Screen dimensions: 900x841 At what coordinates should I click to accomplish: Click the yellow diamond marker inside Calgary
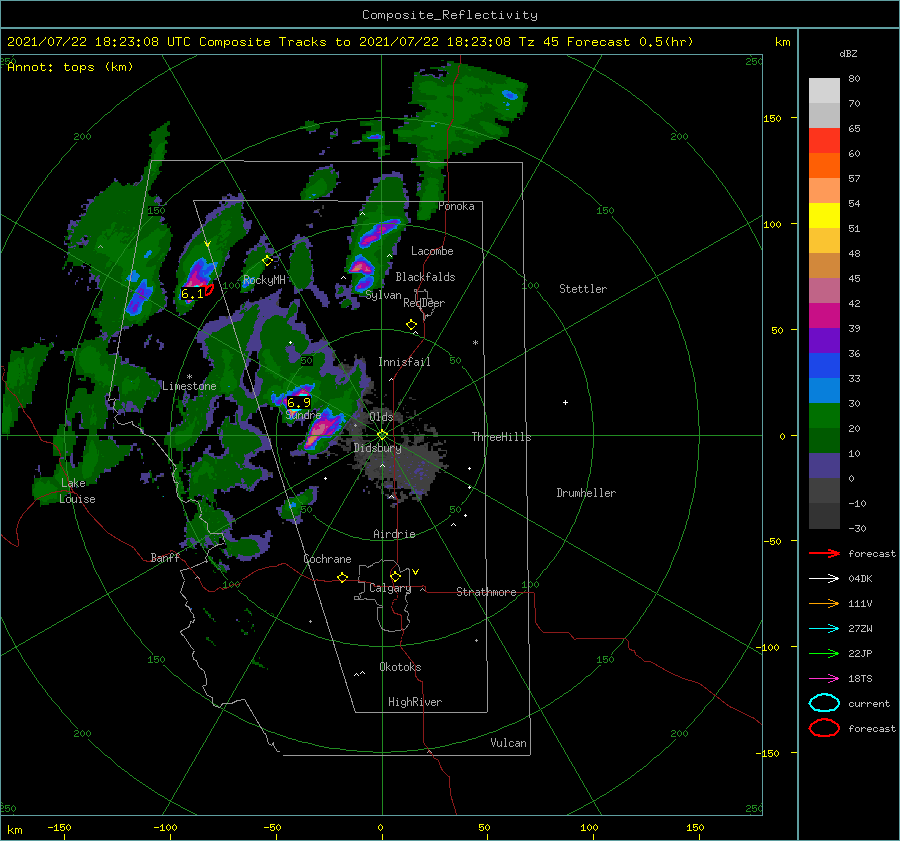[395, 576]
